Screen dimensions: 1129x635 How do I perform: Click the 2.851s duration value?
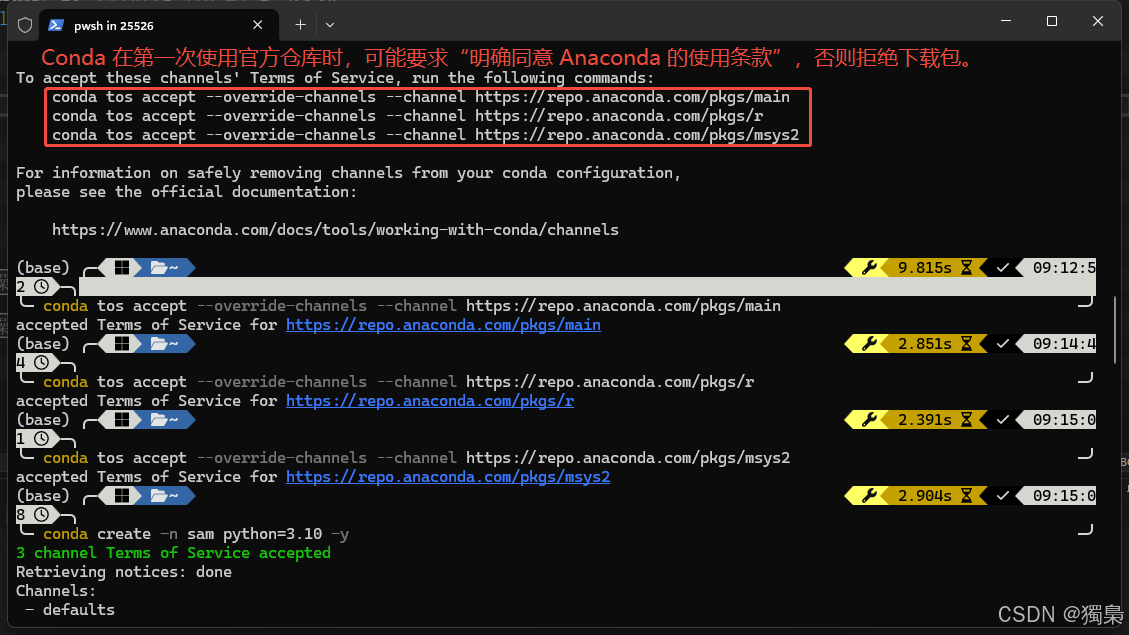pyautogui.click(x=925, y=344)
